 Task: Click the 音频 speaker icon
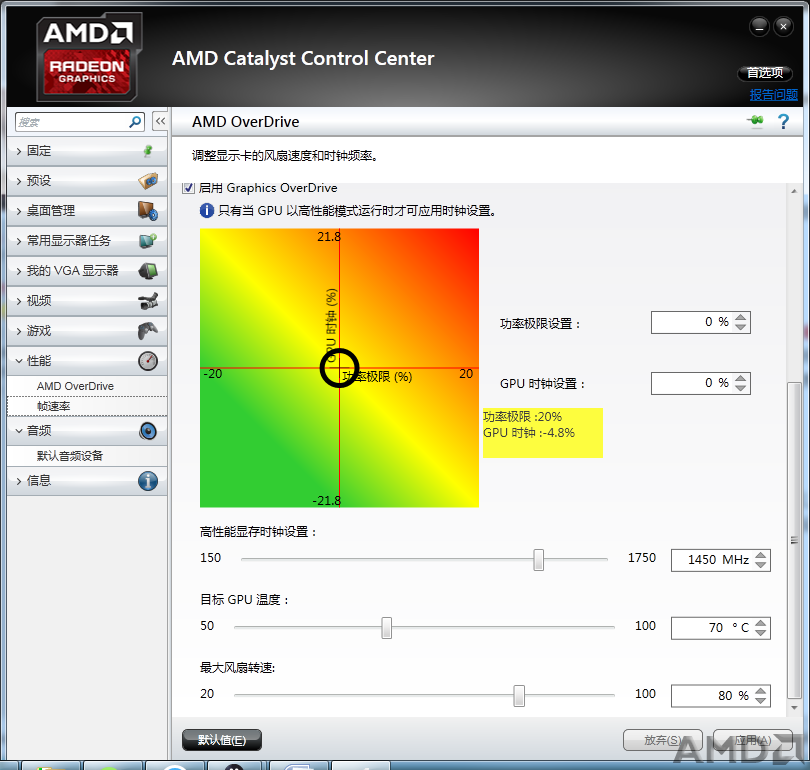tap(148, 431)
